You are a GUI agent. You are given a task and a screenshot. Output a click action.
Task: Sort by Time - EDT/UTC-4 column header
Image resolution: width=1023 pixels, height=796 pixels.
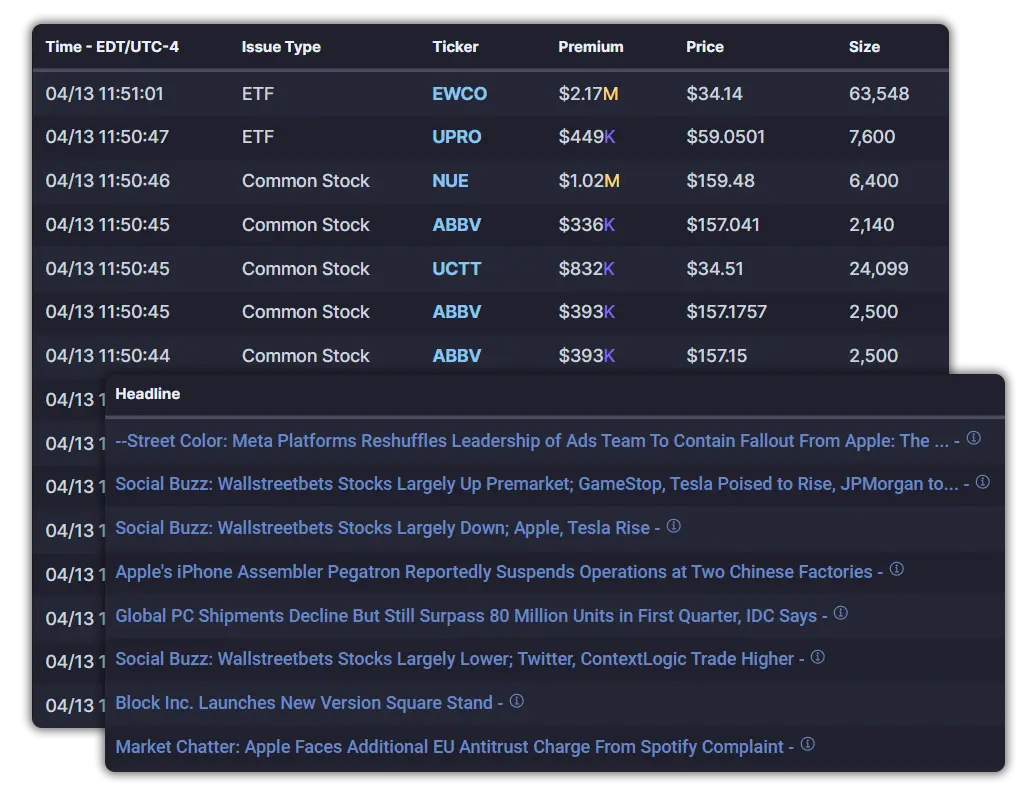[x=112, y=47]
